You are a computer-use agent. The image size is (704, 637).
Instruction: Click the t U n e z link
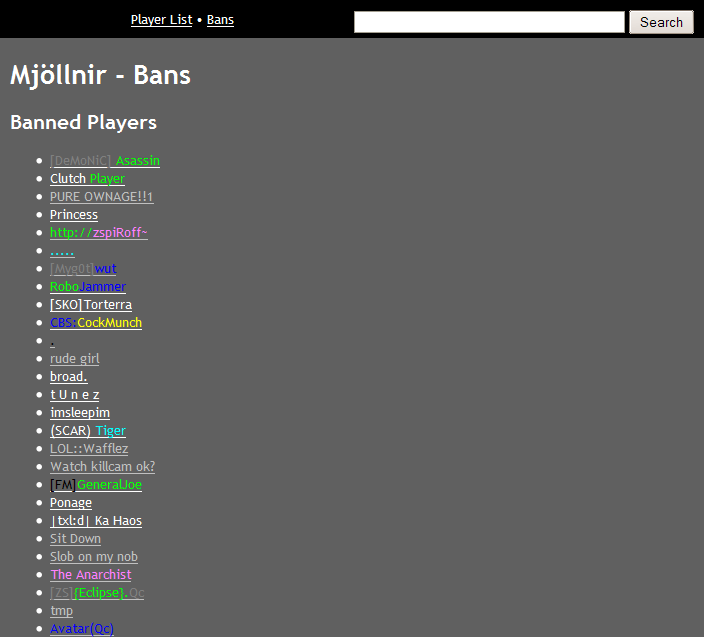[x=75, y=395]
